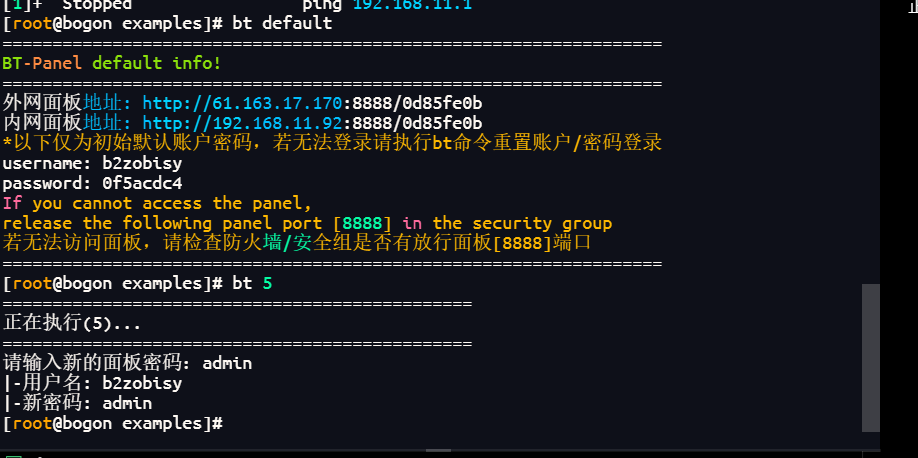Image resolution: width=918 pixels, height=458 pixels.
Task: Click the ping IP 192.168.11.1
Action: (412, 5)
